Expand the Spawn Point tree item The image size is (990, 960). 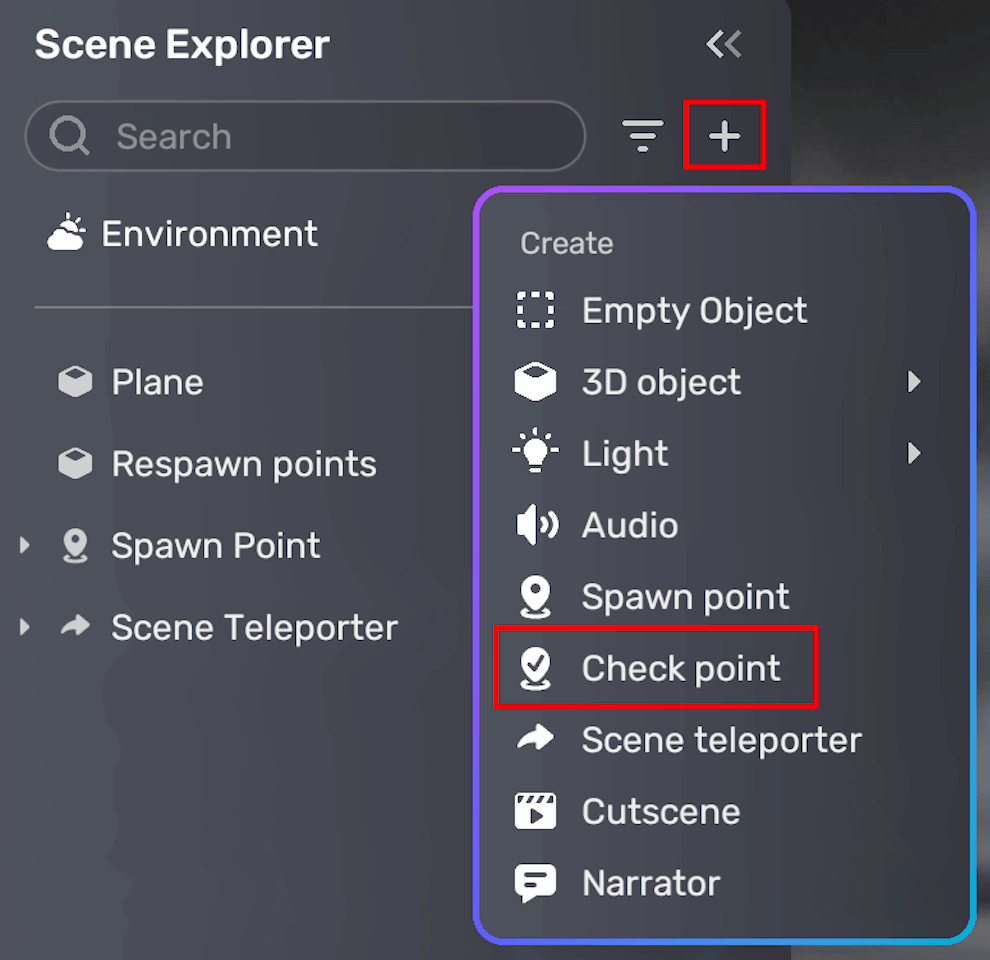[x=25, y=545]
